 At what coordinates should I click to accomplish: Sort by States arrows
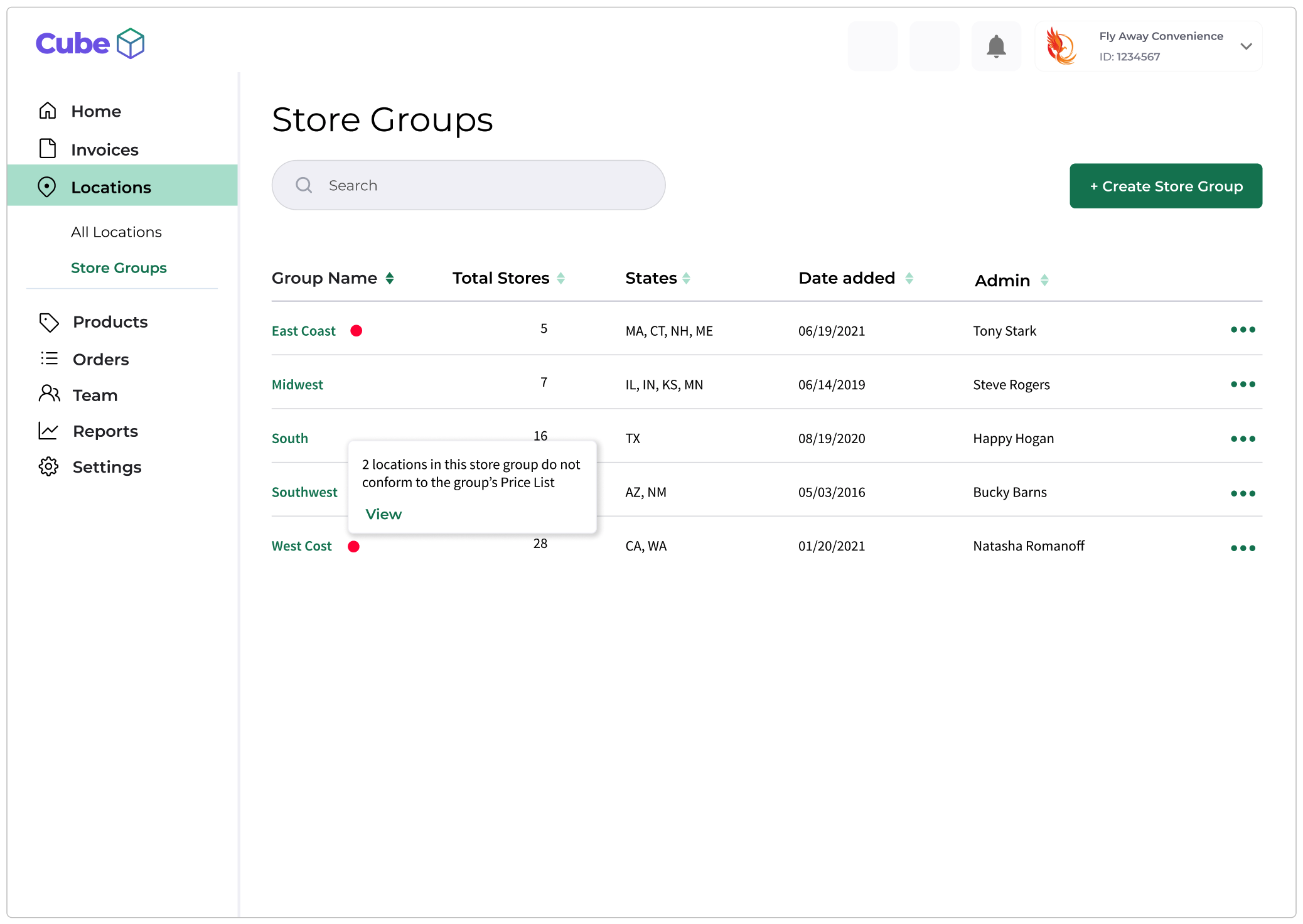pyautogui.click(x=686, y=278)
